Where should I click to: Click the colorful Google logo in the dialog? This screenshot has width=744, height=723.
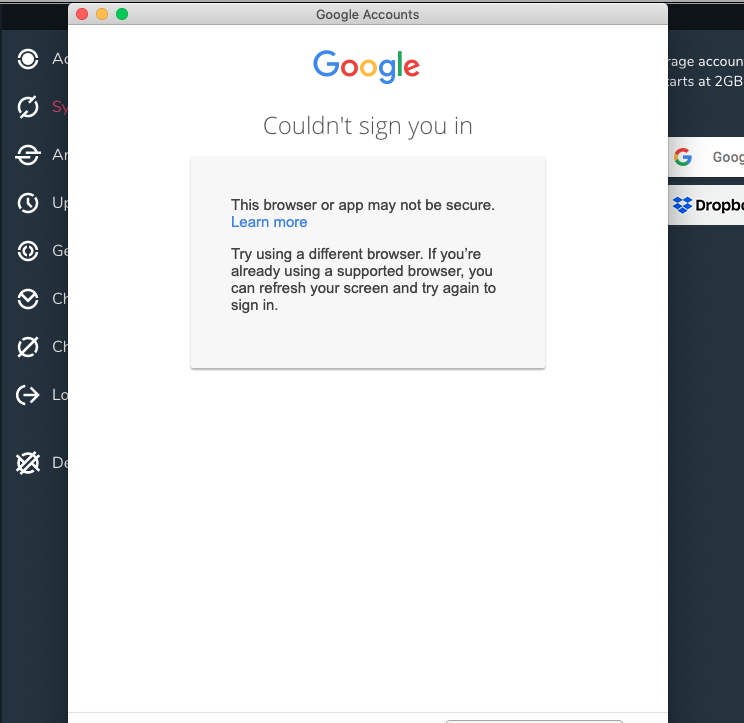[x=366, y=66]
